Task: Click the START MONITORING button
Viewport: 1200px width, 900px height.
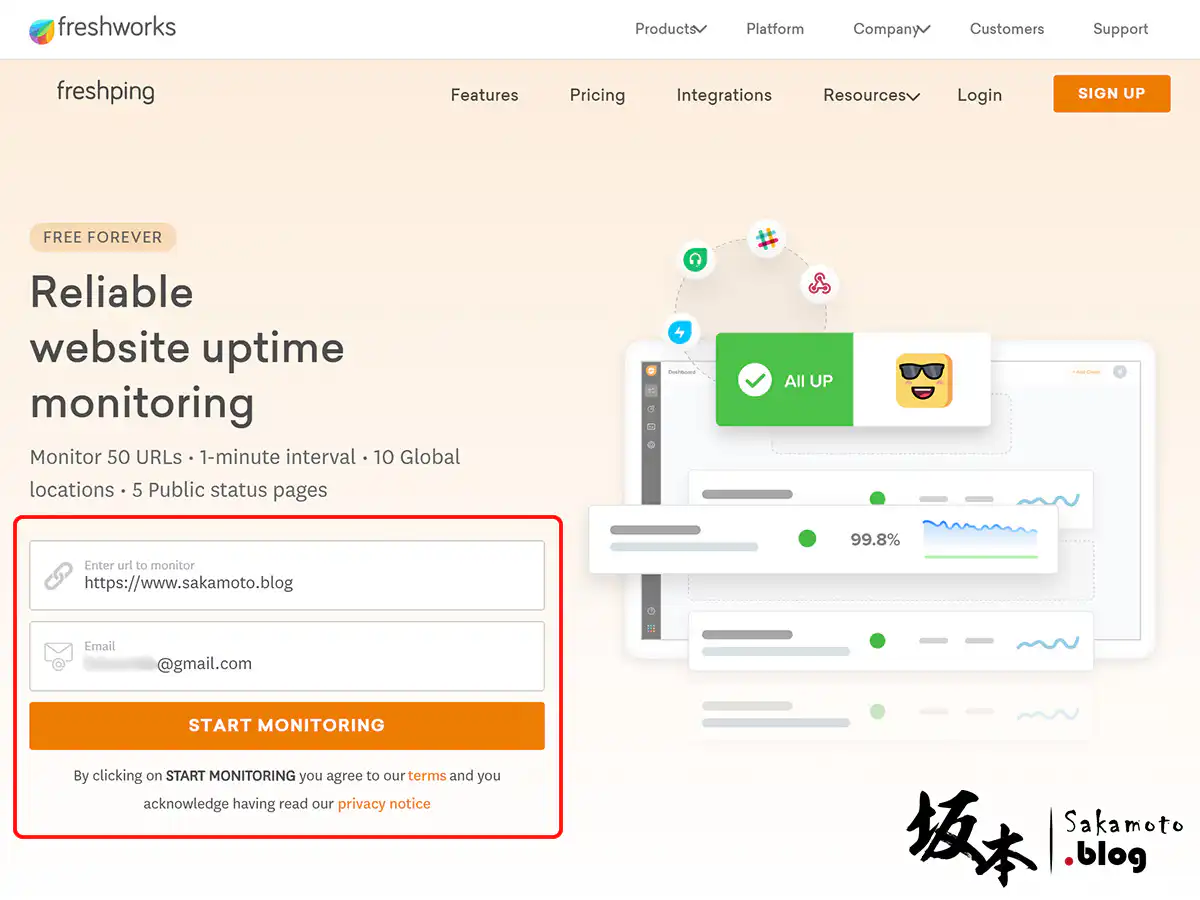Action: coord(287,726)
